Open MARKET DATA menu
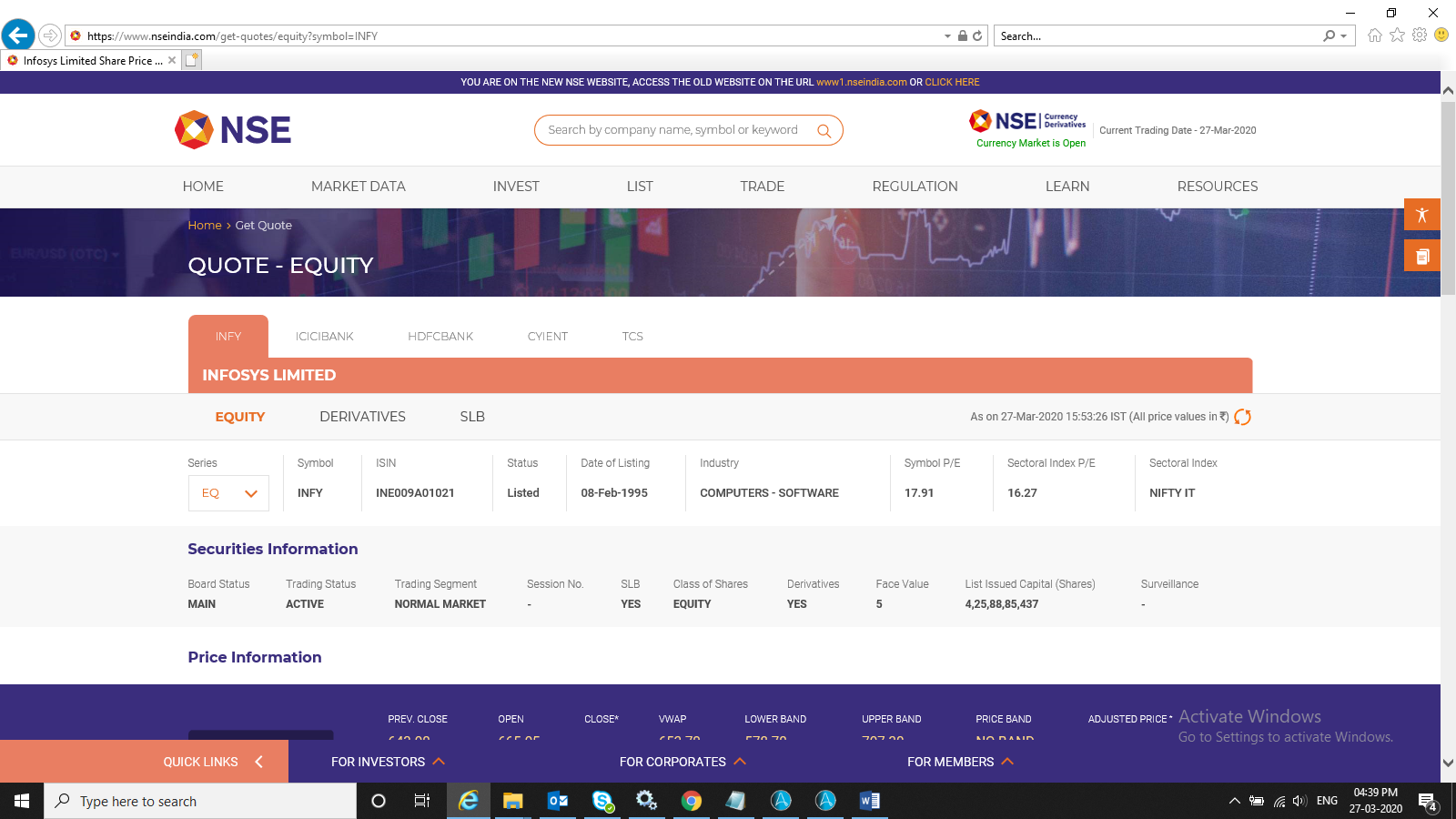1456x819 pixels. [359, 187]
